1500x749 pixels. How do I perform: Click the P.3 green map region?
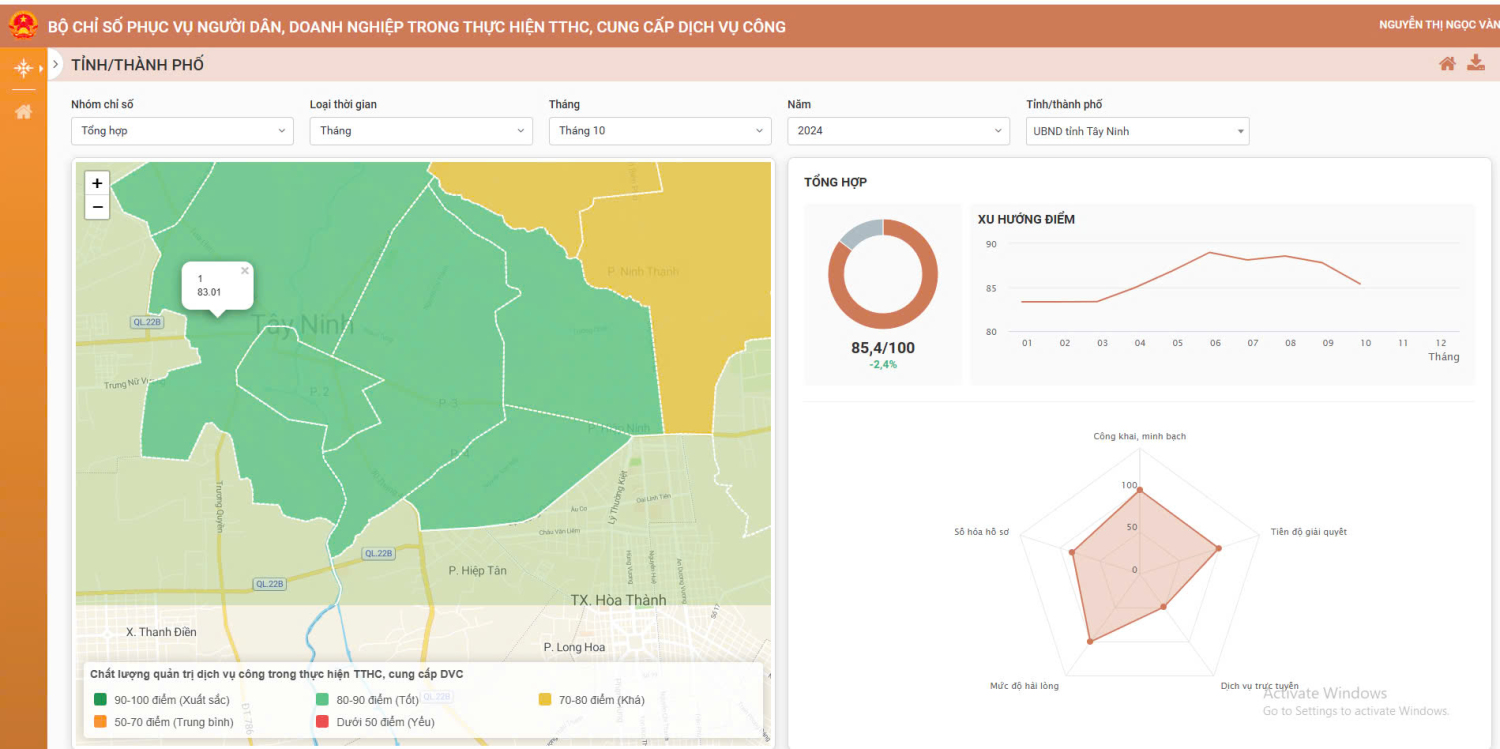click(448, 403)
